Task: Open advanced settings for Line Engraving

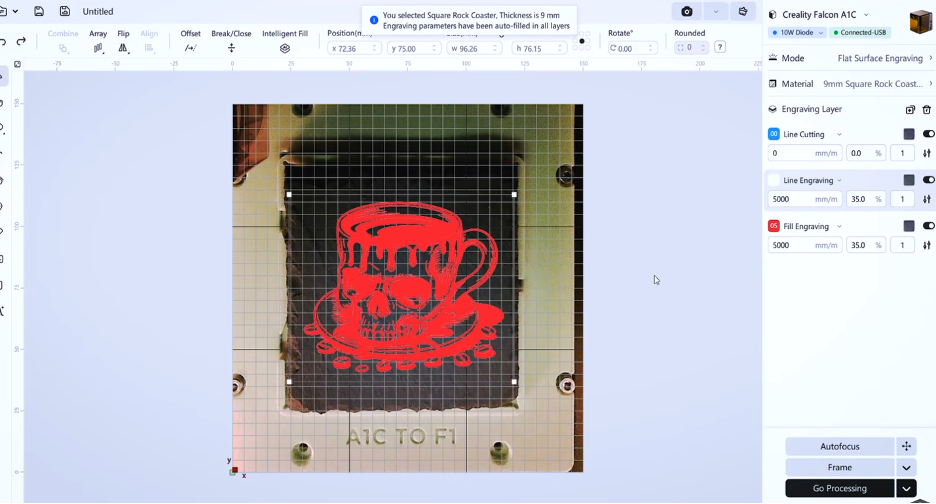Action: click(x=926, y=199)
